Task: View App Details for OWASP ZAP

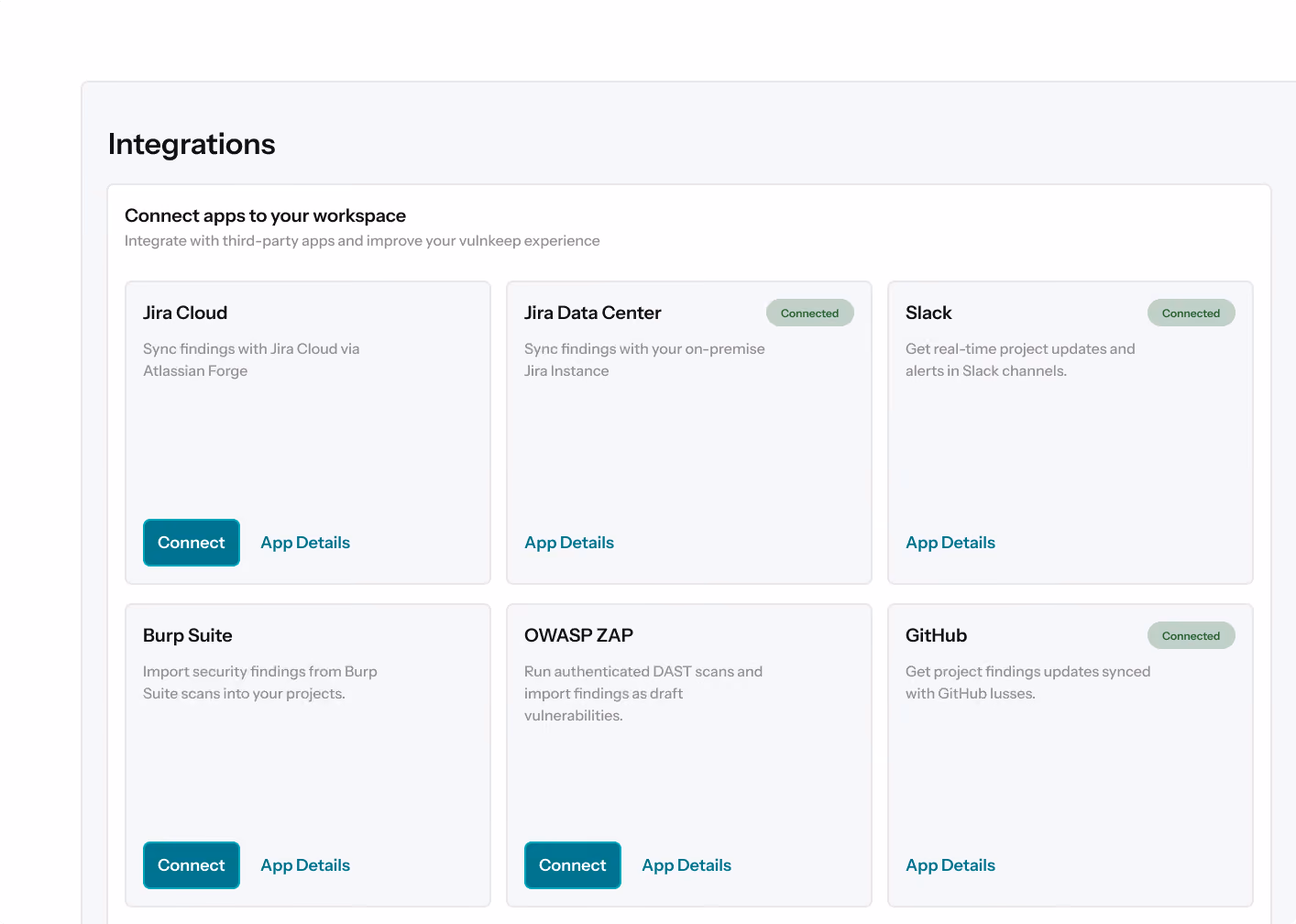Action: point(686,865)
